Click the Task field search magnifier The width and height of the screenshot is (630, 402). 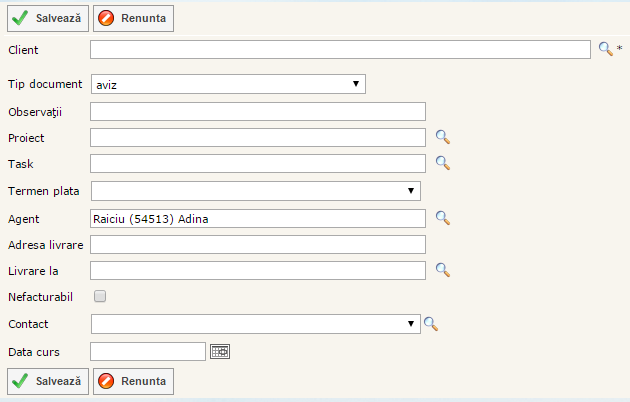coord(443,163)
